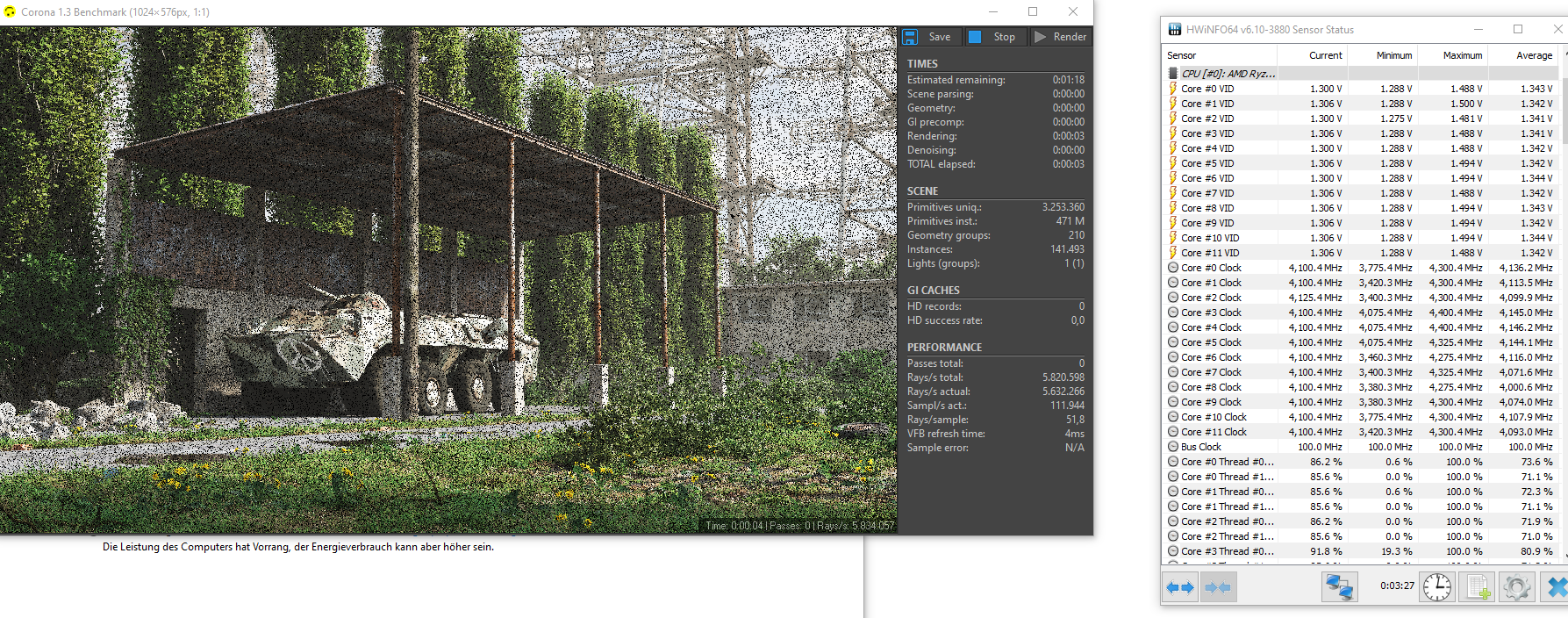This screenshot has height=618, width=1568.
Task: Select the Core #0 VID sensor row
Action: tap(1360, 89)
